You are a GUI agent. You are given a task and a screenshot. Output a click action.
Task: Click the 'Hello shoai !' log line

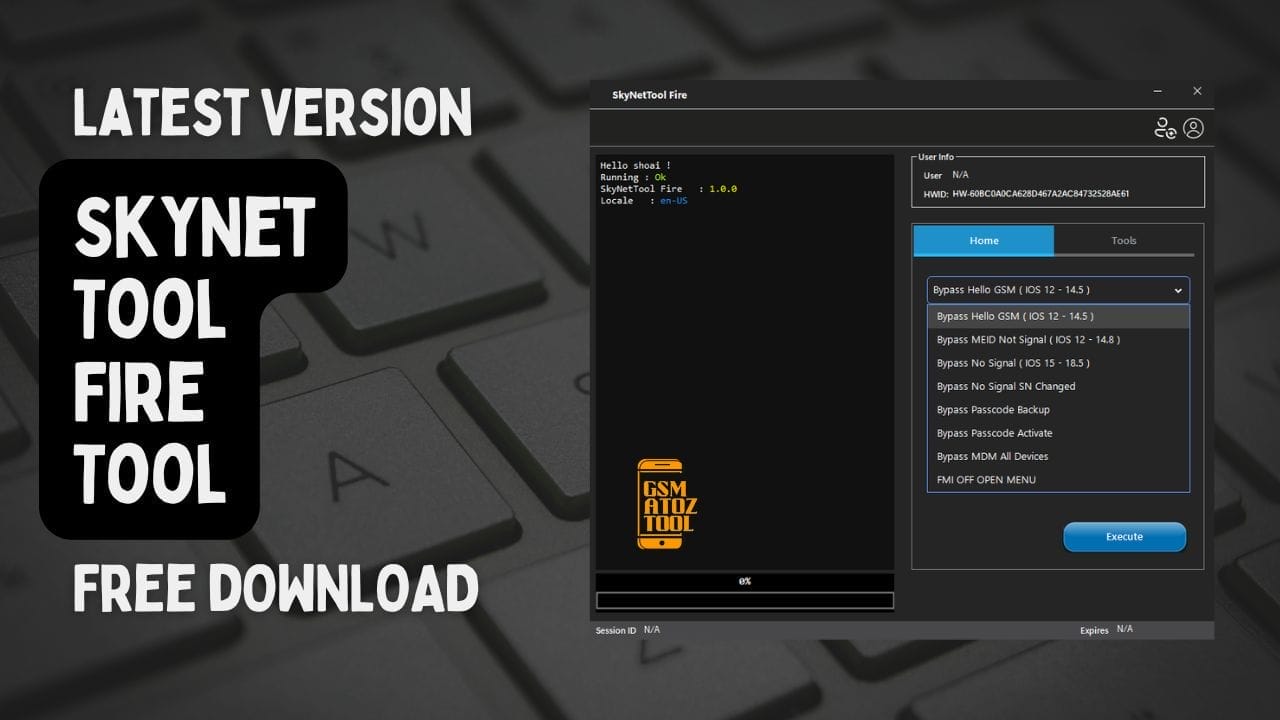click(x=636, y=165)
